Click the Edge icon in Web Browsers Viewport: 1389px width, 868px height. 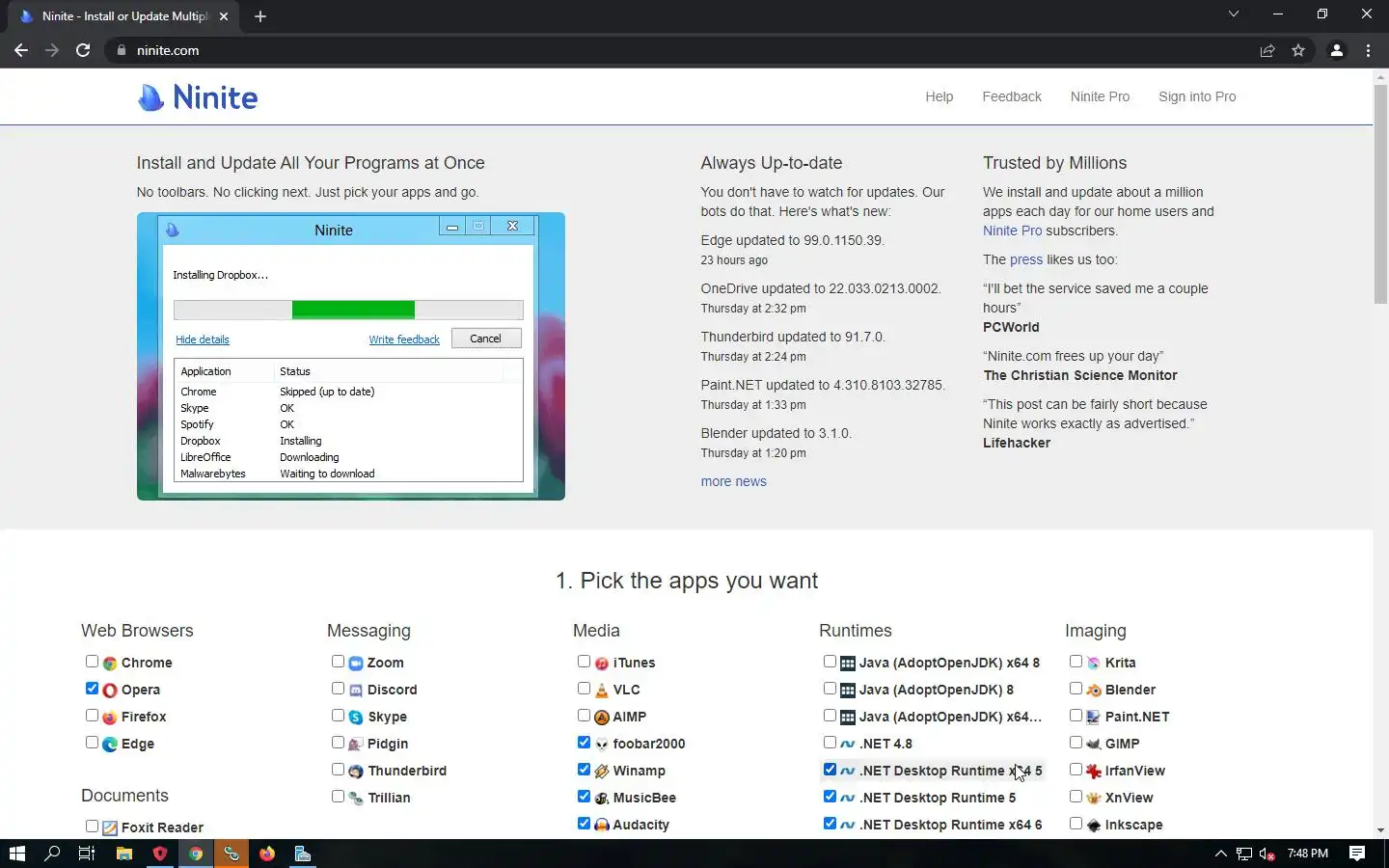coord(110,745)
